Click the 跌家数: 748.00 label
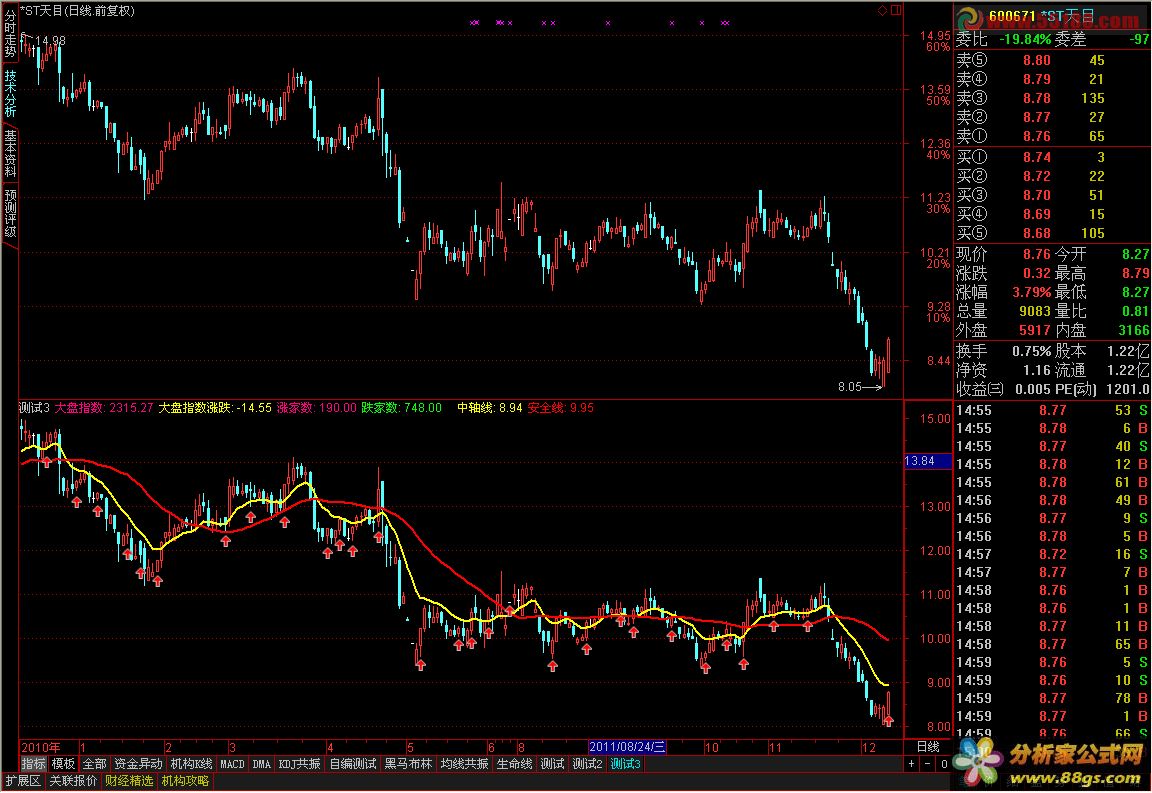This screenshot has width=1152, height=793. click(x=401, y=408)
